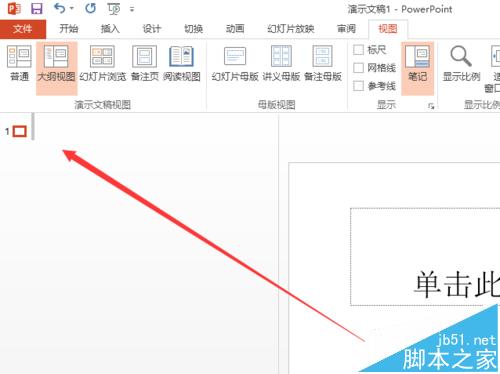Screen dimensions: 500x374
Task: Switch to the 插入 ribbon tab
Action: click(x=110, y=29)
